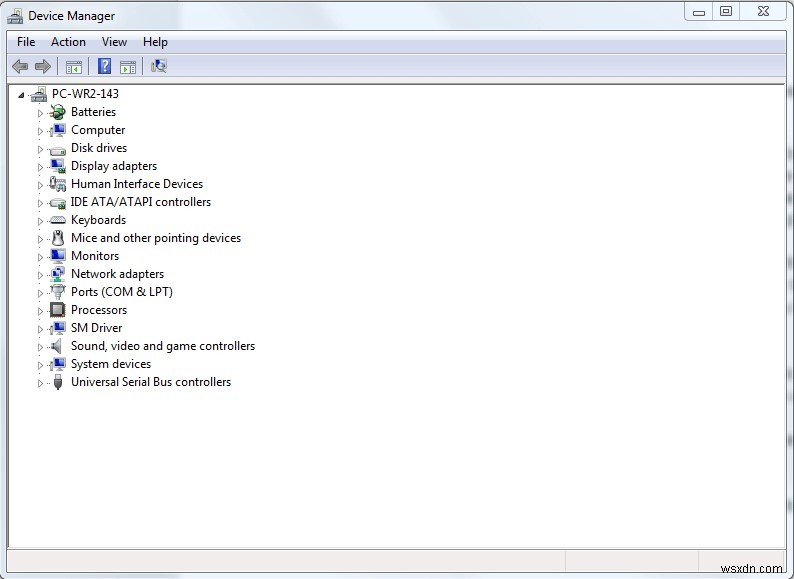Click the Mice and other pointing devices icon

point(58,238)
